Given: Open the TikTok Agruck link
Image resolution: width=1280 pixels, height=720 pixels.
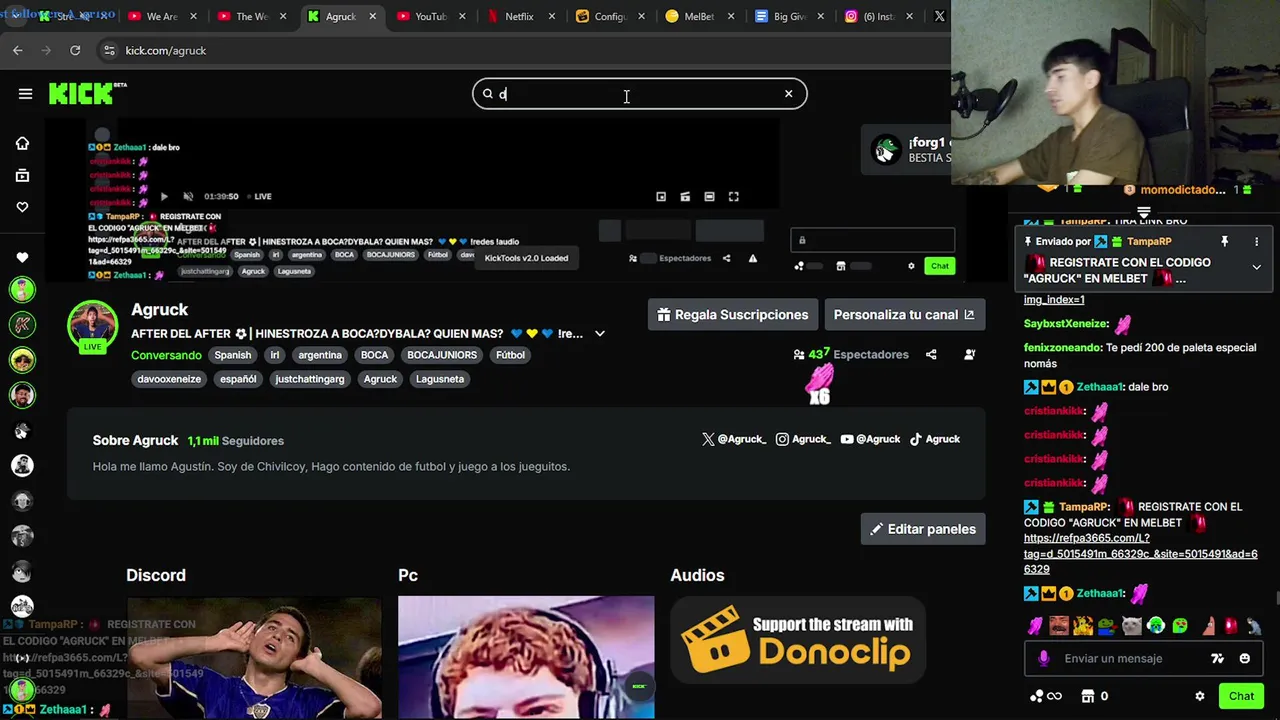Looking at the screenshot, I should [935, 439].
